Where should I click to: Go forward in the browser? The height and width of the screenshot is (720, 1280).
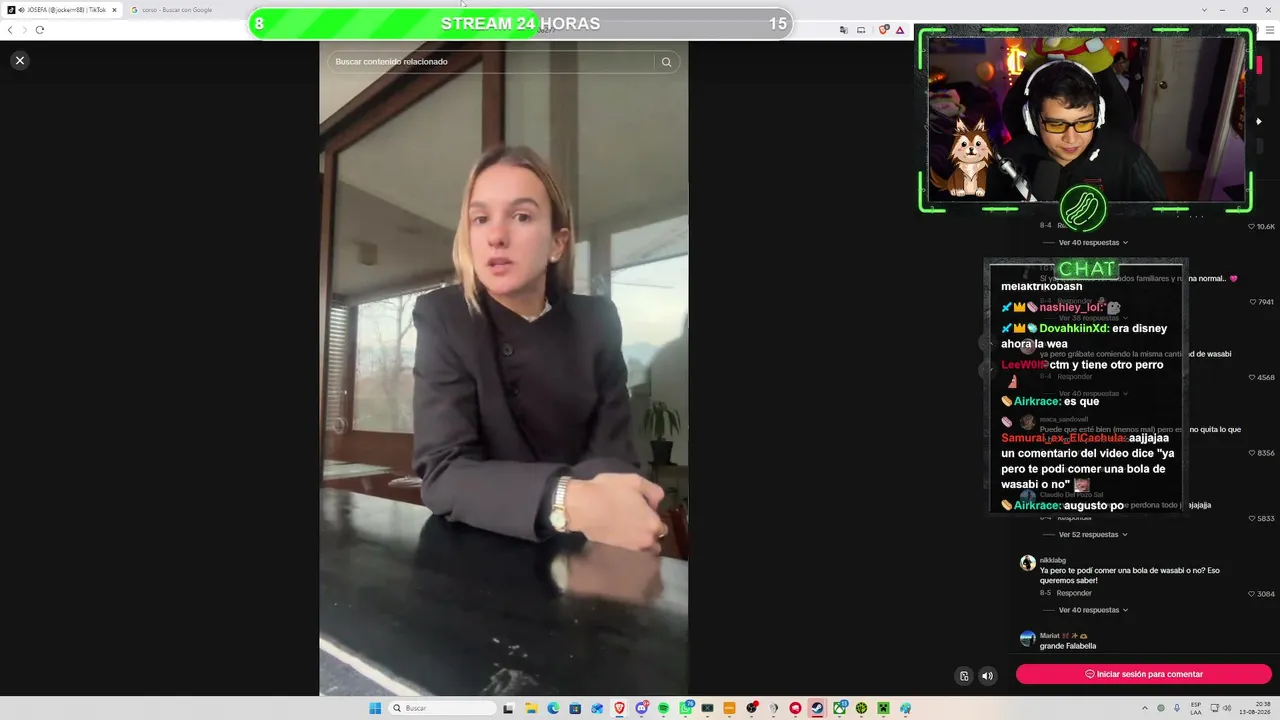click(x=24, y=30)
